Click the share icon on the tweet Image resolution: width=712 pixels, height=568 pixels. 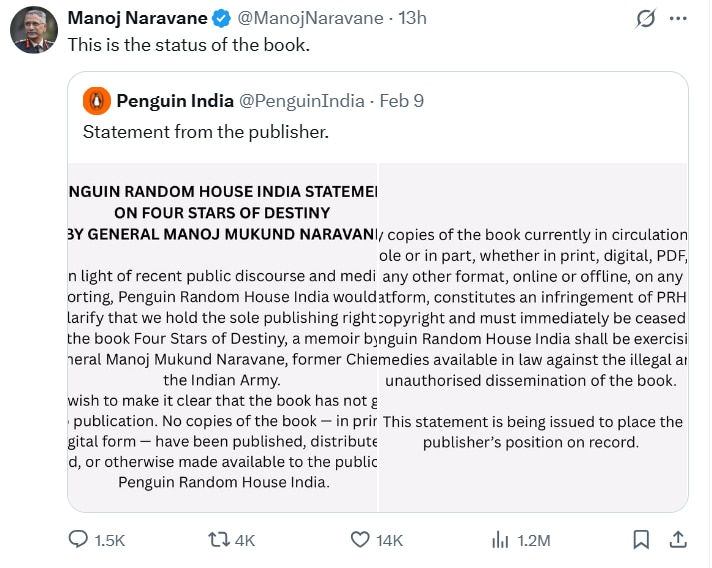[x=677, y=540]
